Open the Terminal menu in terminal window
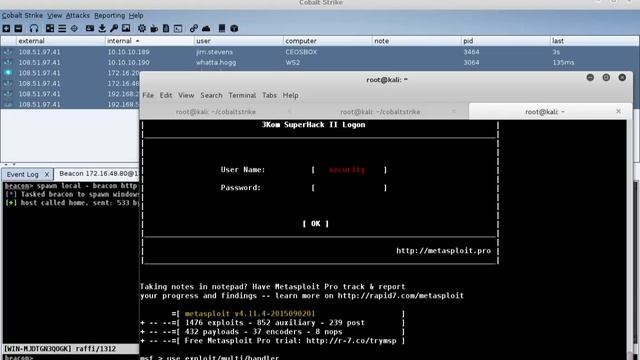The image size is (640, 360). coord(242,95)
